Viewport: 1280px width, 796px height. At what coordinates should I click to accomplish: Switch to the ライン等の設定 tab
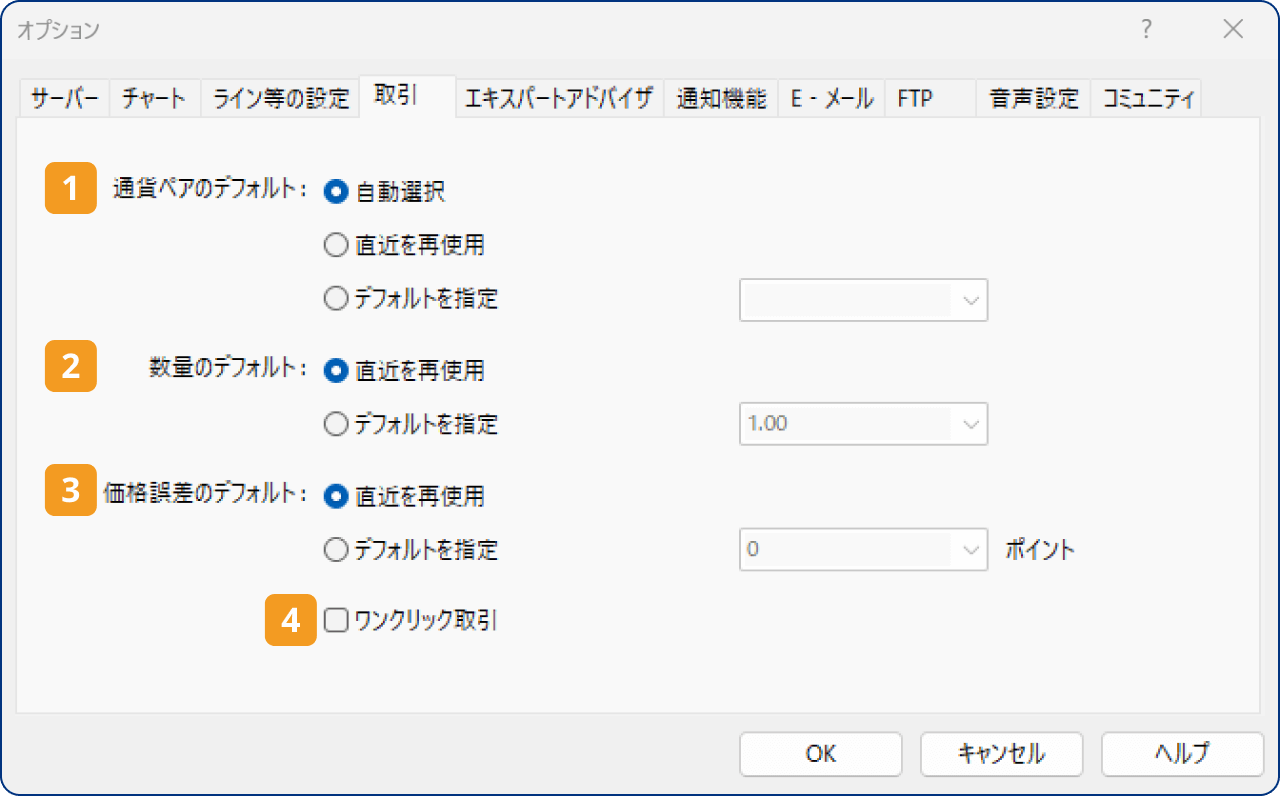click(280, 98)
